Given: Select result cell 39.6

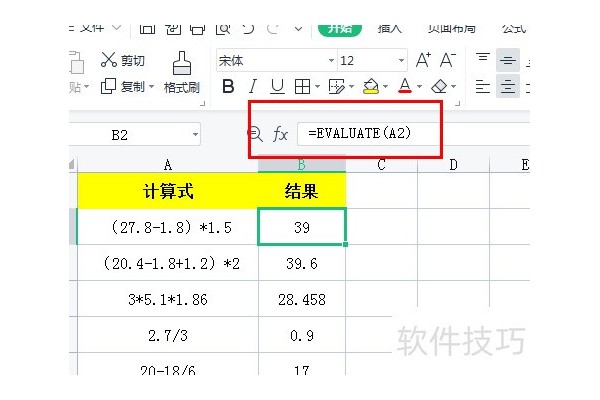Looking at the screenshot, I should click(x=302, y=263).
